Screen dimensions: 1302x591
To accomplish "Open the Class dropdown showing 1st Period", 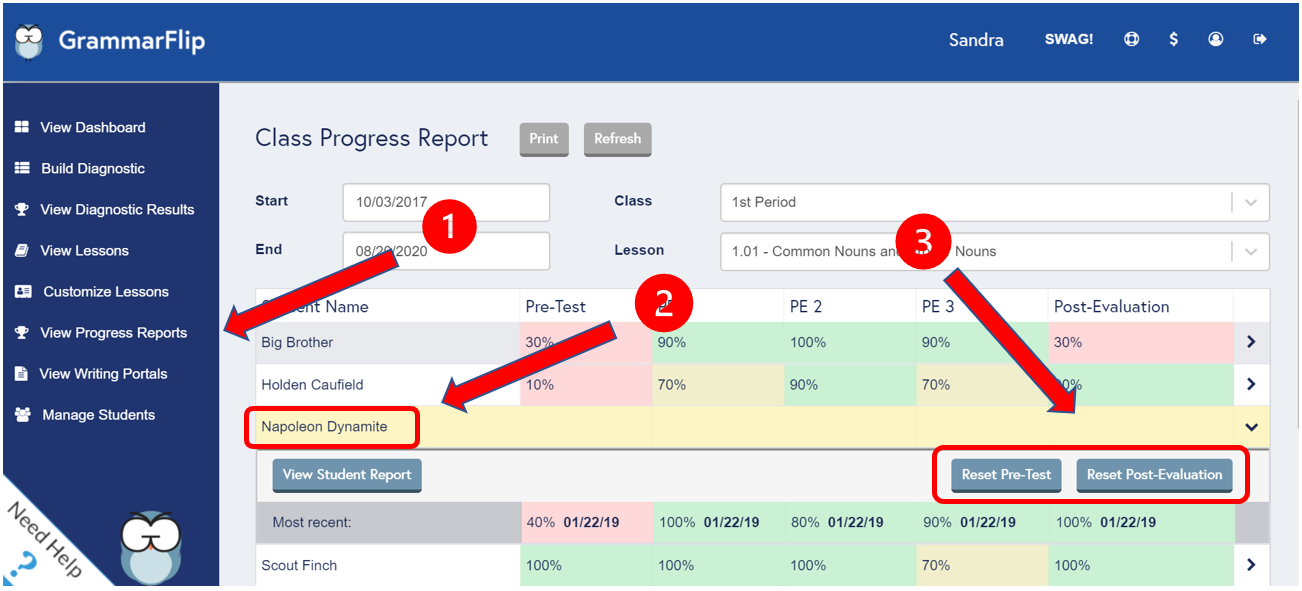I will 994,202.
